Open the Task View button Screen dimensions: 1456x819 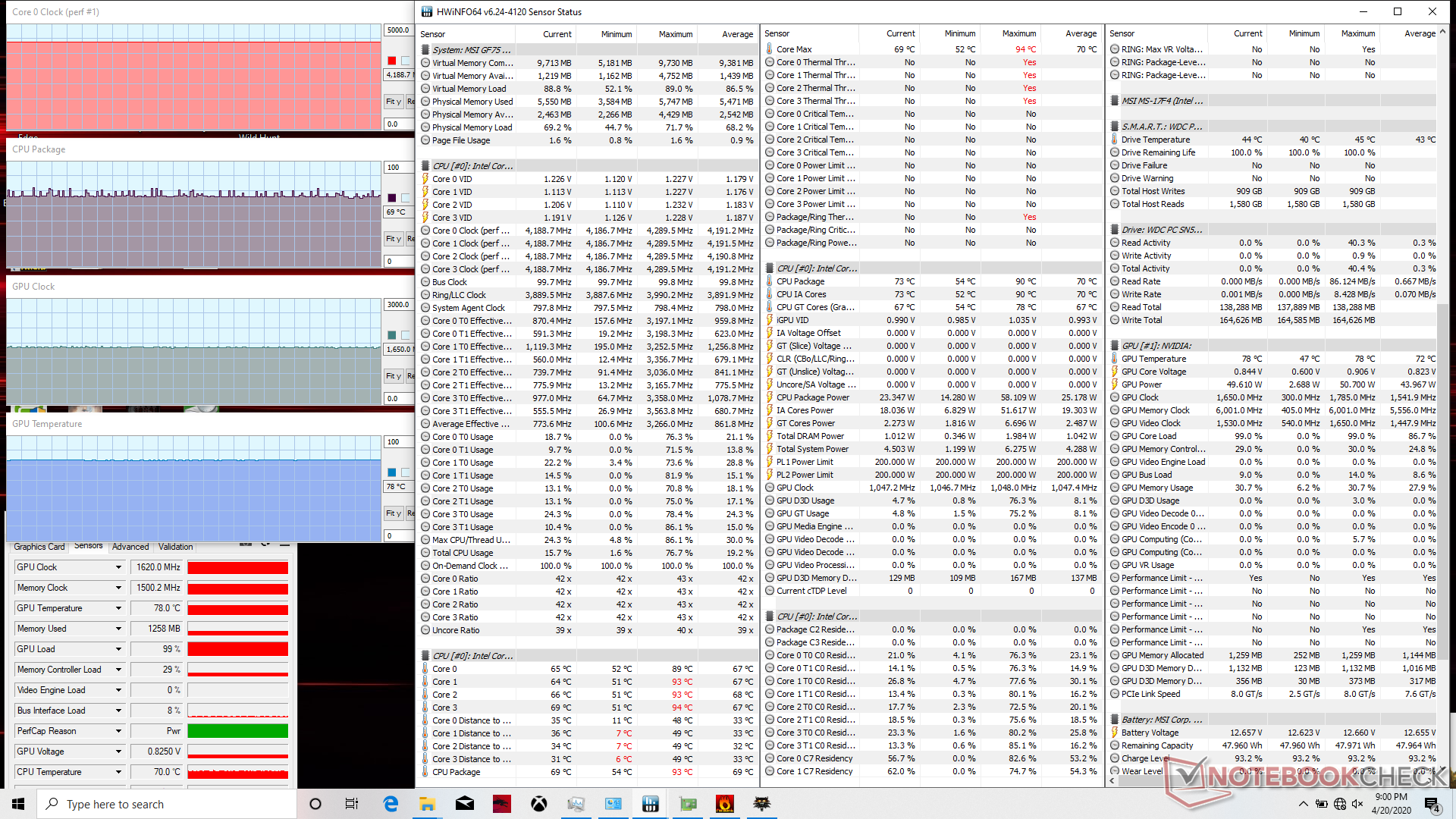coord(352,804)
